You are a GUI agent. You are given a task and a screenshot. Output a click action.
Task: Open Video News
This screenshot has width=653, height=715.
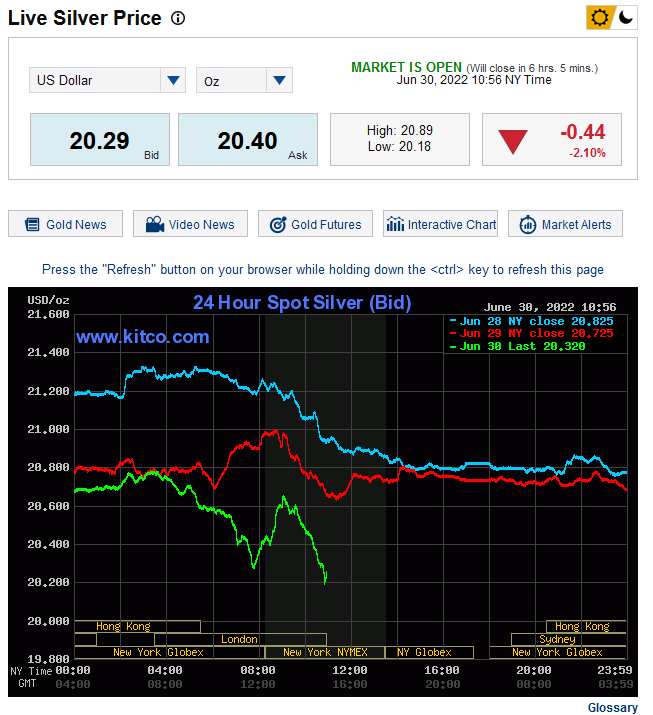click(x=190, y=224)
